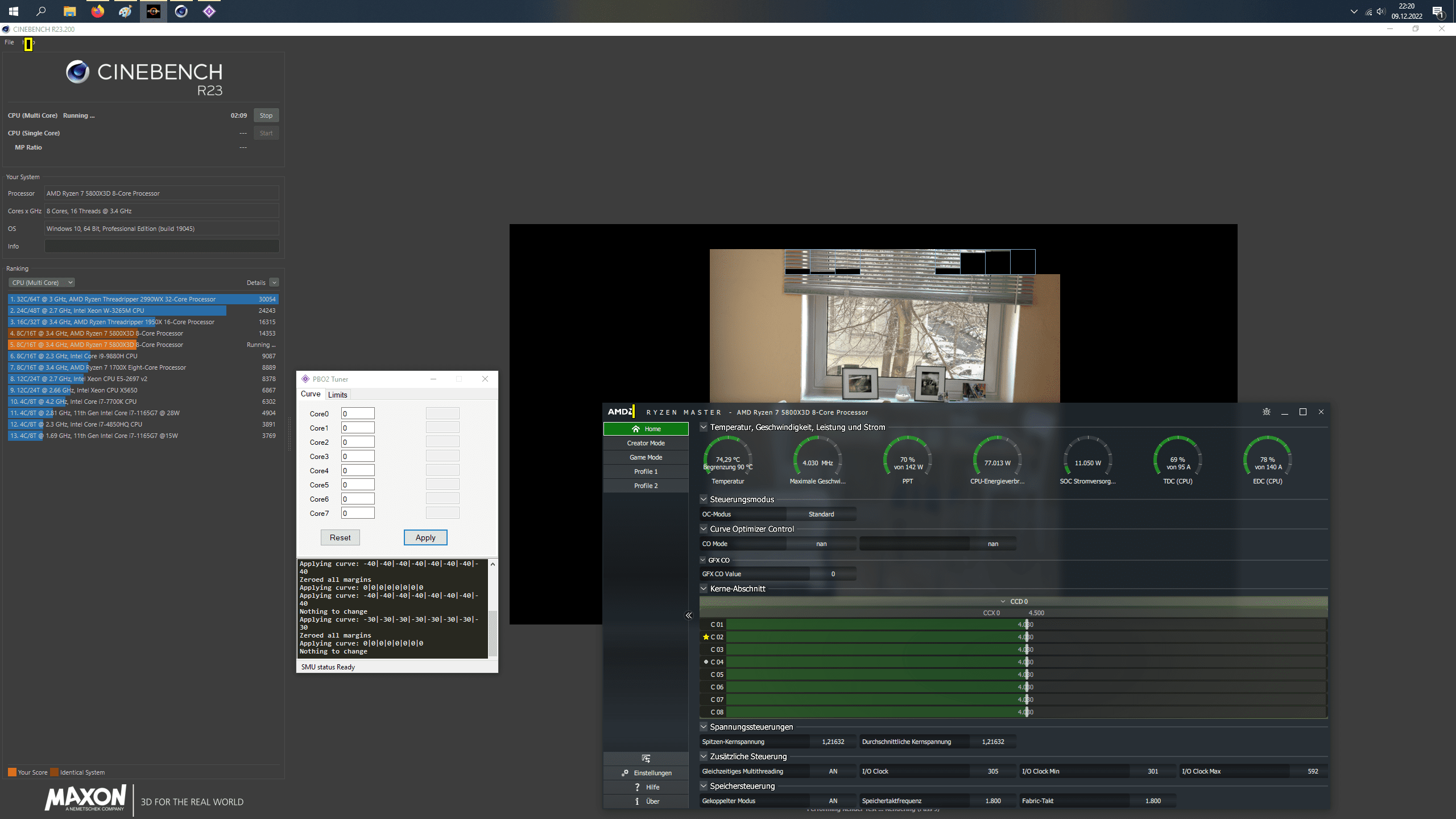Open Firefox from the taskbar
Screen dimensions: 1456x819
pyautogui.click(x=98, y=11)
